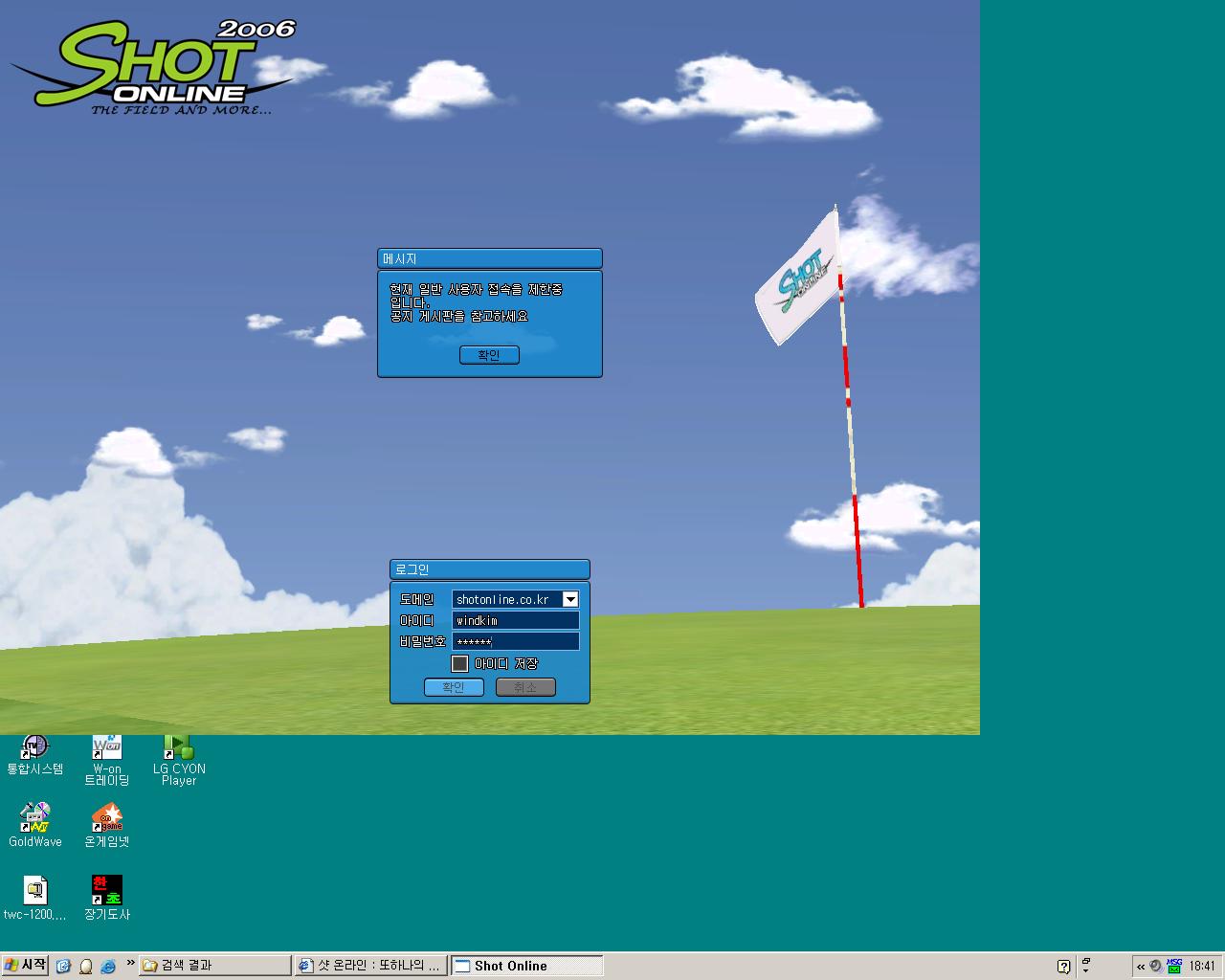Open the 장기도사 game shortcut
The width and height of the screenshot is (1225, 980).
pyautogui.click(x=106, y=898)
